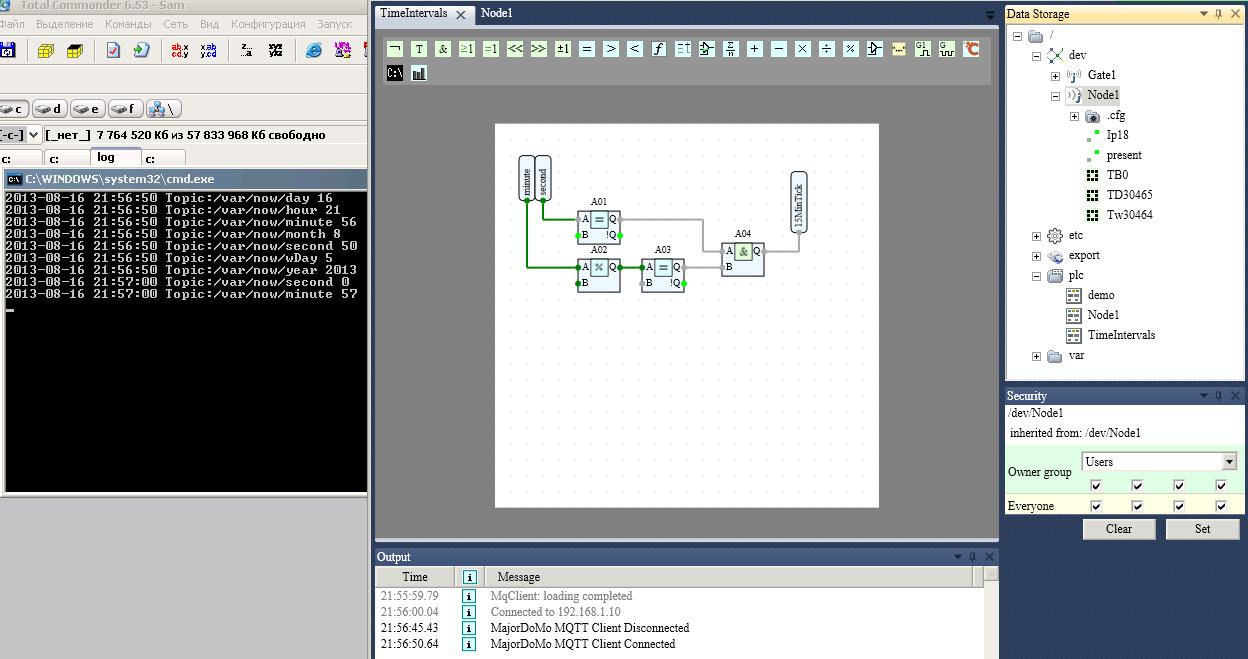
Task: Toggle the last Everyone permission checkbox
Action: 1221,506
